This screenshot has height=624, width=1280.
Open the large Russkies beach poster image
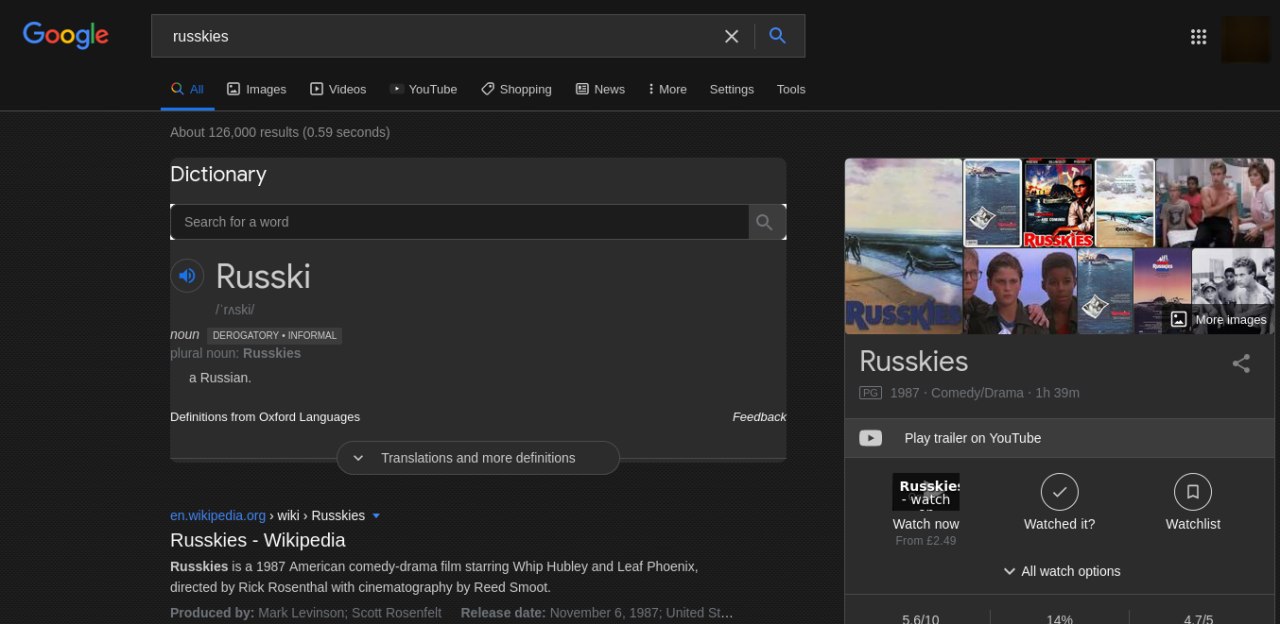tap(903, 246)
